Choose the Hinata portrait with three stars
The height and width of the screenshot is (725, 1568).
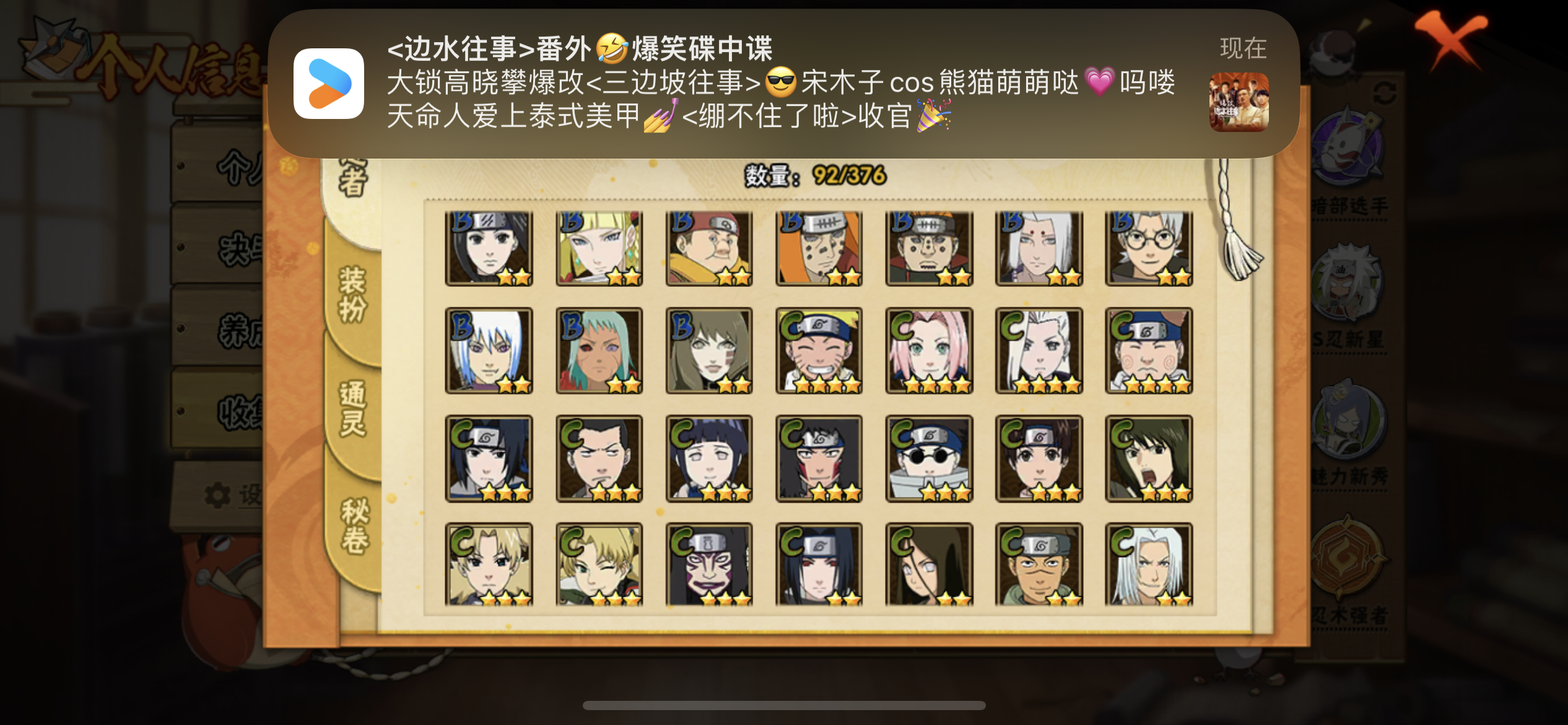point(709,459)
